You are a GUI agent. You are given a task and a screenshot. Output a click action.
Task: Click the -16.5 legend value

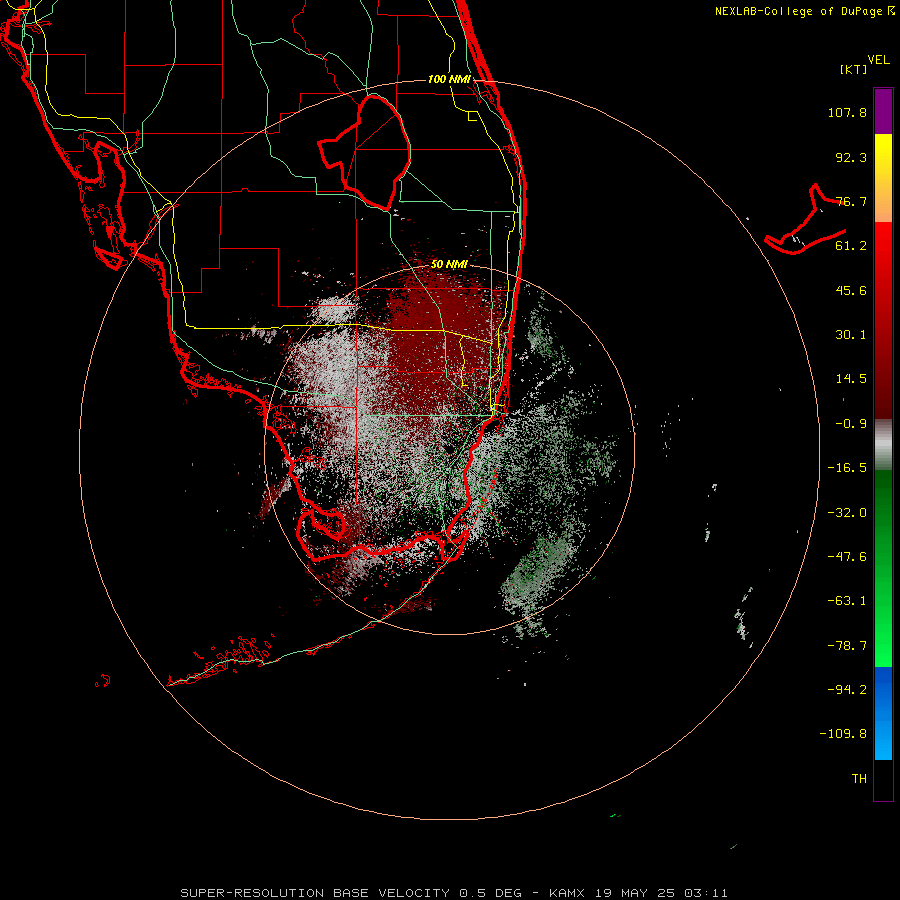(847, 468)
